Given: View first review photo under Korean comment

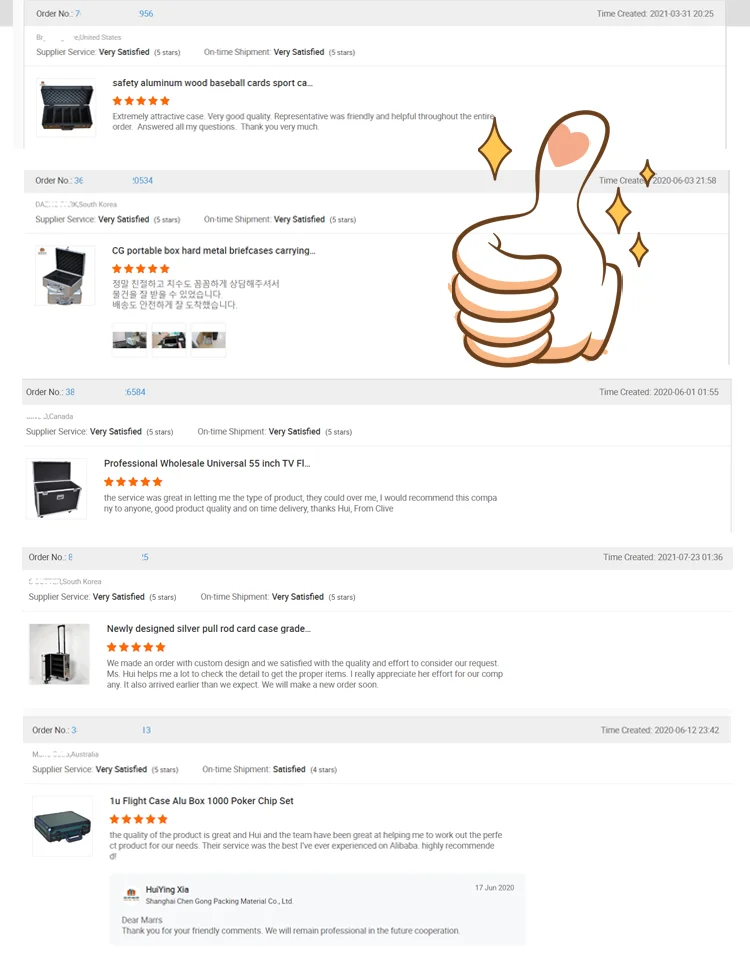Looking at the screenshot, I should (130, 340).
